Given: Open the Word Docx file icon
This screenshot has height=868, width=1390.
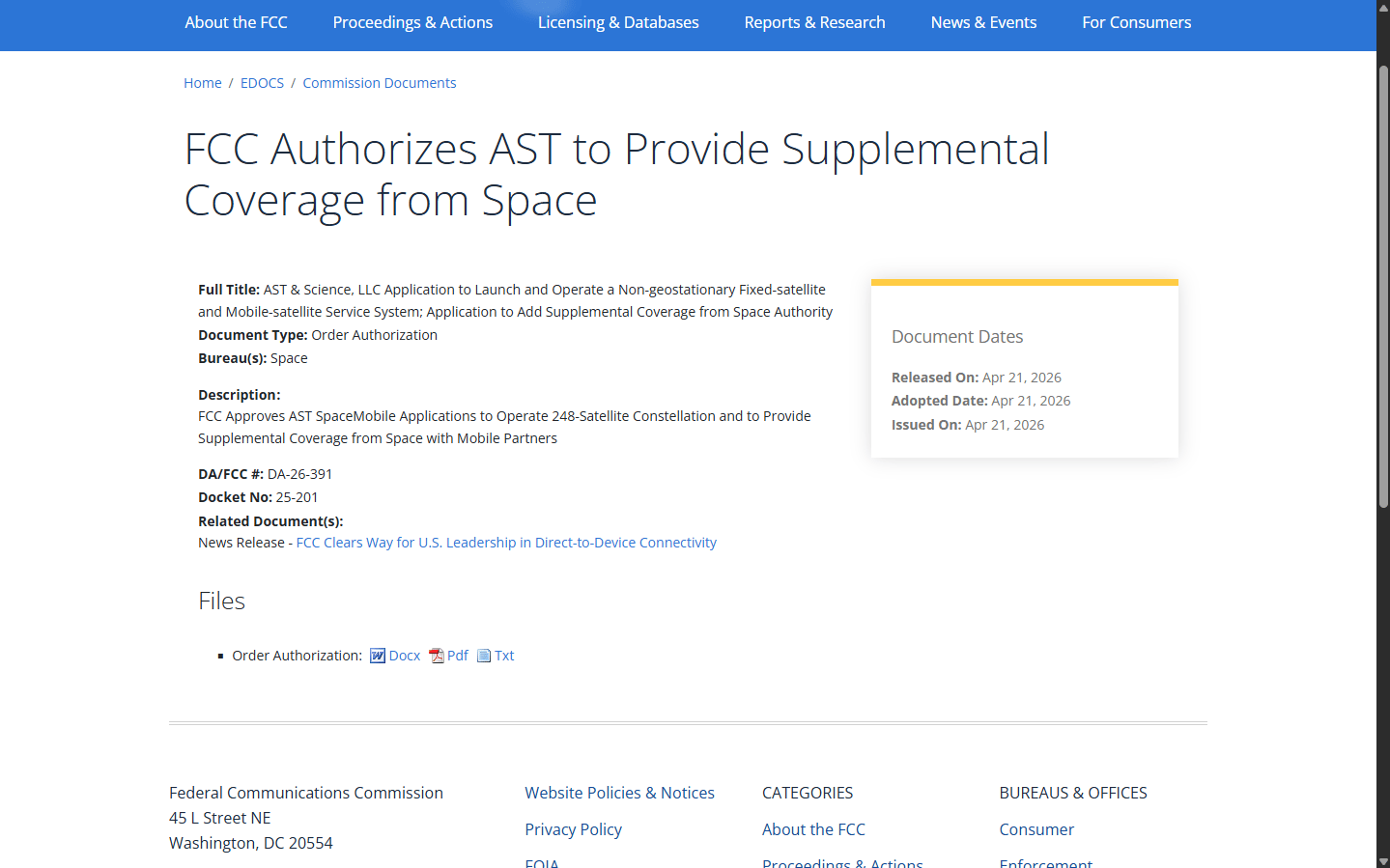Looking at the screenshot, I should tap(378, 657).
